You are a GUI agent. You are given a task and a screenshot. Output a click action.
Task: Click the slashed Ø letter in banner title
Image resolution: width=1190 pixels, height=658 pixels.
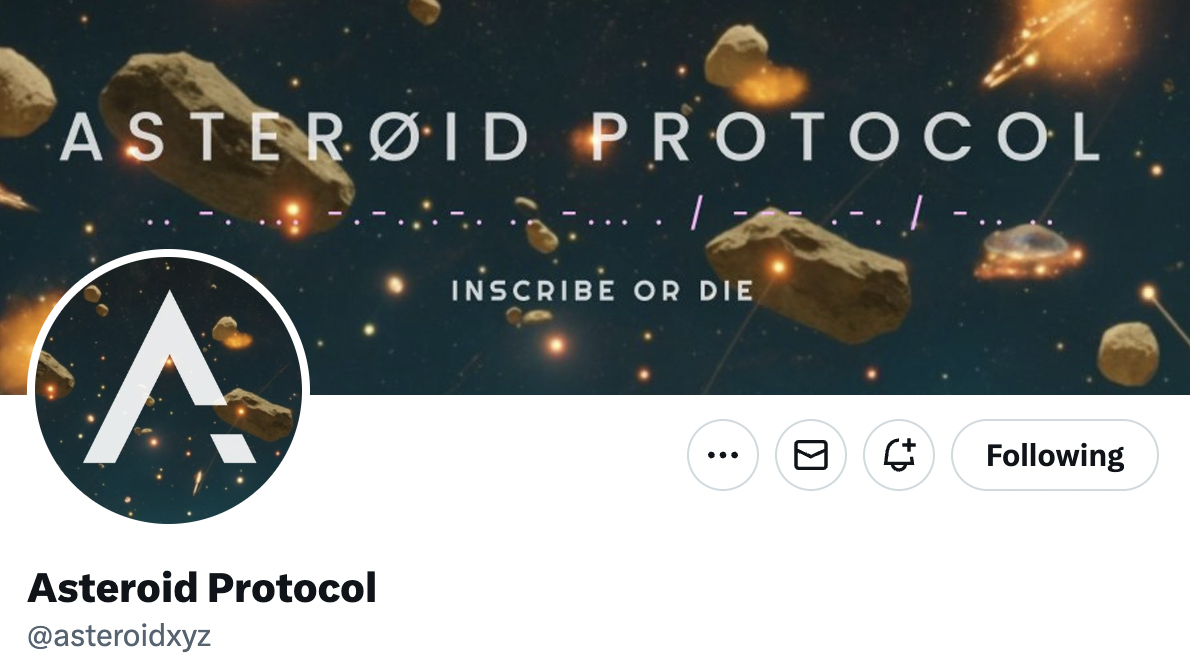click(396, 137)
